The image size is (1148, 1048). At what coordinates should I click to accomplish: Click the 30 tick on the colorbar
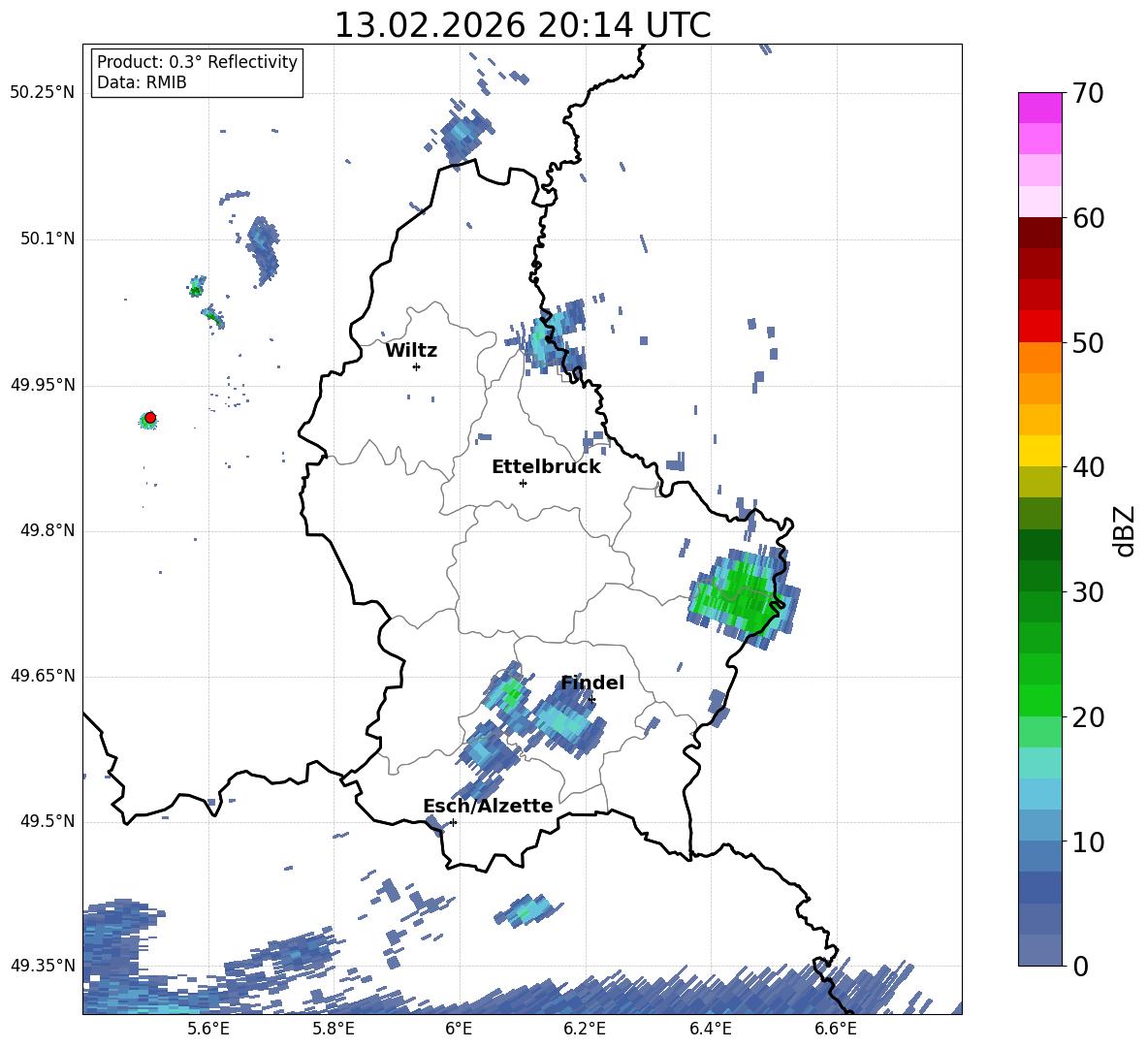click(1087, 592)
